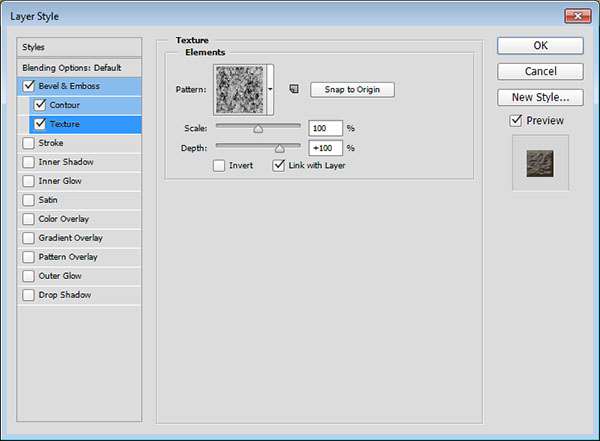The image size is (600, 441).
Task: Click the texture pattern thumbnail
Action: coord(240,90)
